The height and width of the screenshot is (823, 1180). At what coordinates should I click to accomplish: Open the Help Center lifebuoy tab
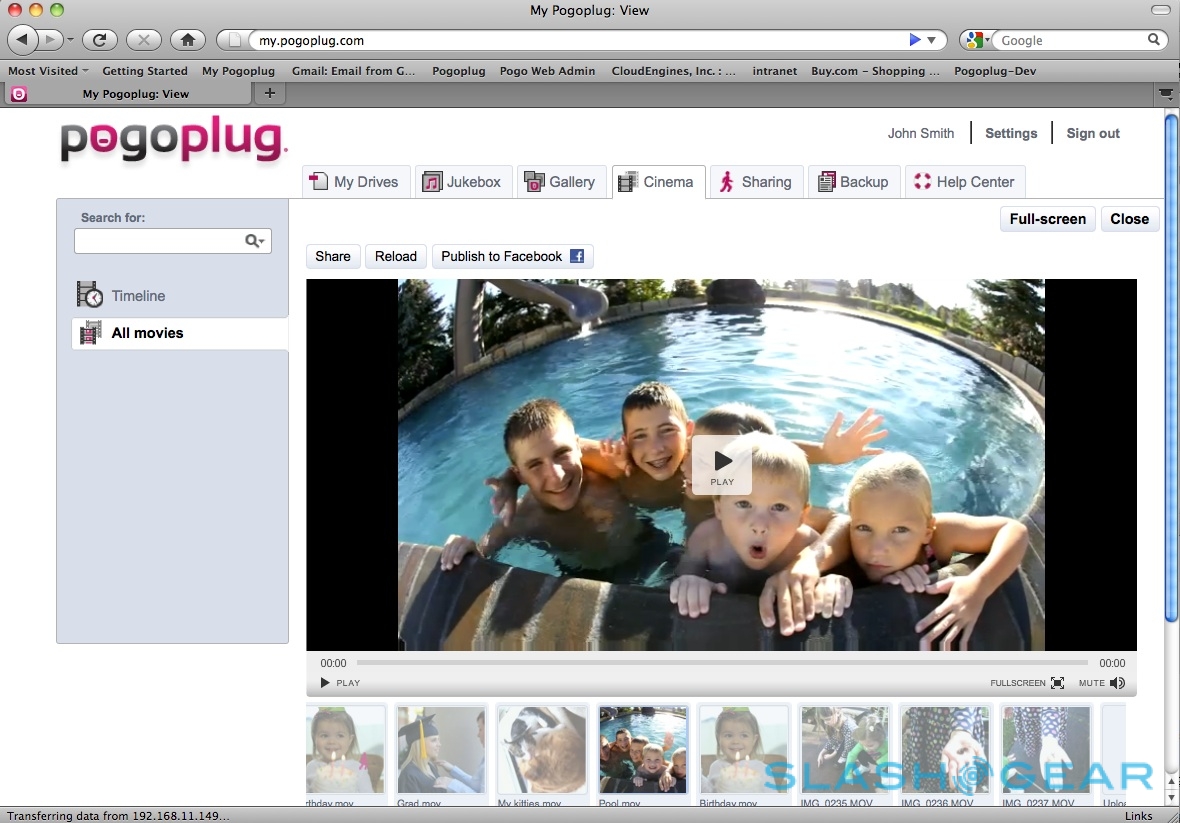click(964, 182)
